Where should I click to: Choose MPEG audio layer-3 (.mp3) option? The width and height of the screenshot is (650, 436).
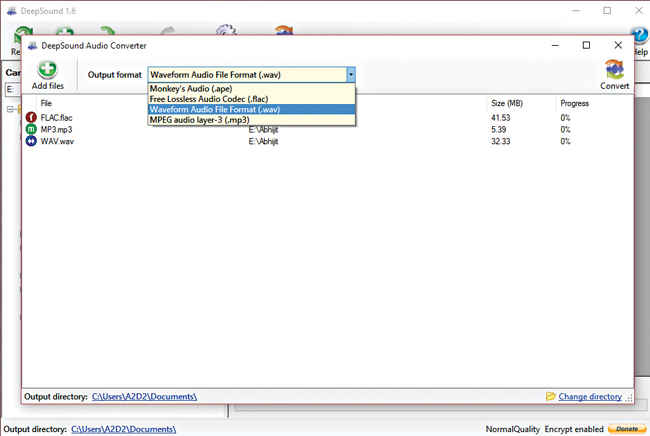(252, 120)
